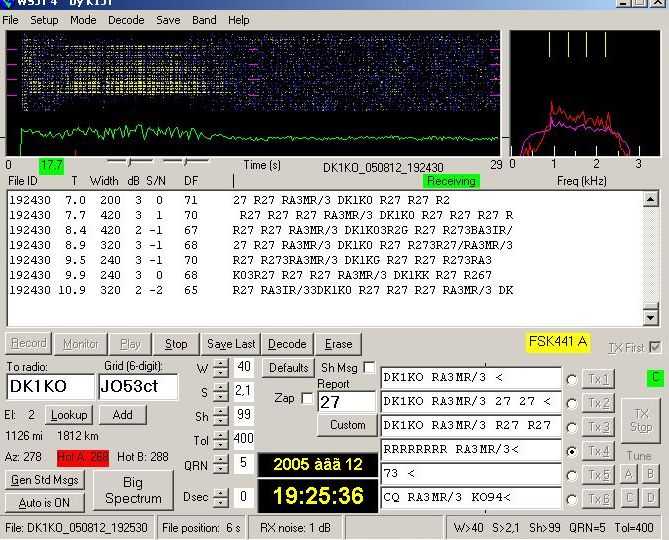Enable the Sh Msg checkbox
Viewport: 669px width, 540px height.
click(369, 367)
